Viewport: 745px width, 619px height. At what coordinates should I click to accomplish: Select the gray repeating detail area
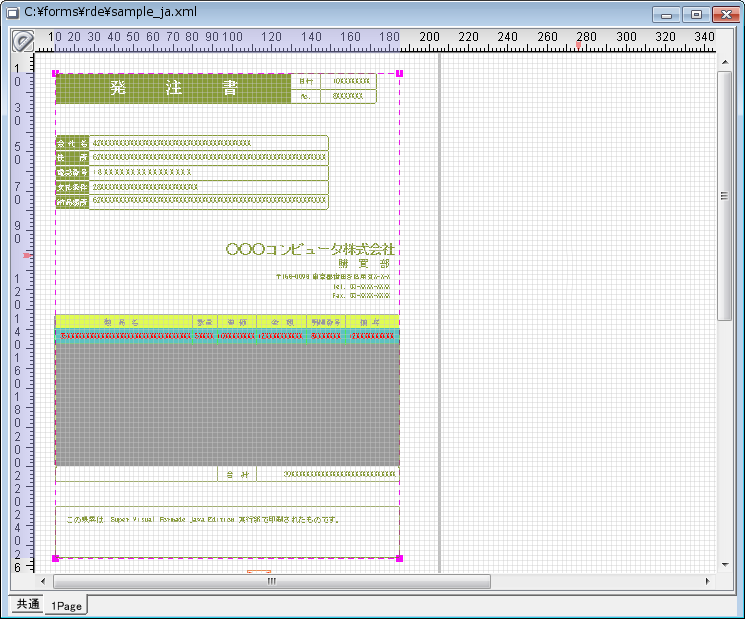click(x=228, y=404)
